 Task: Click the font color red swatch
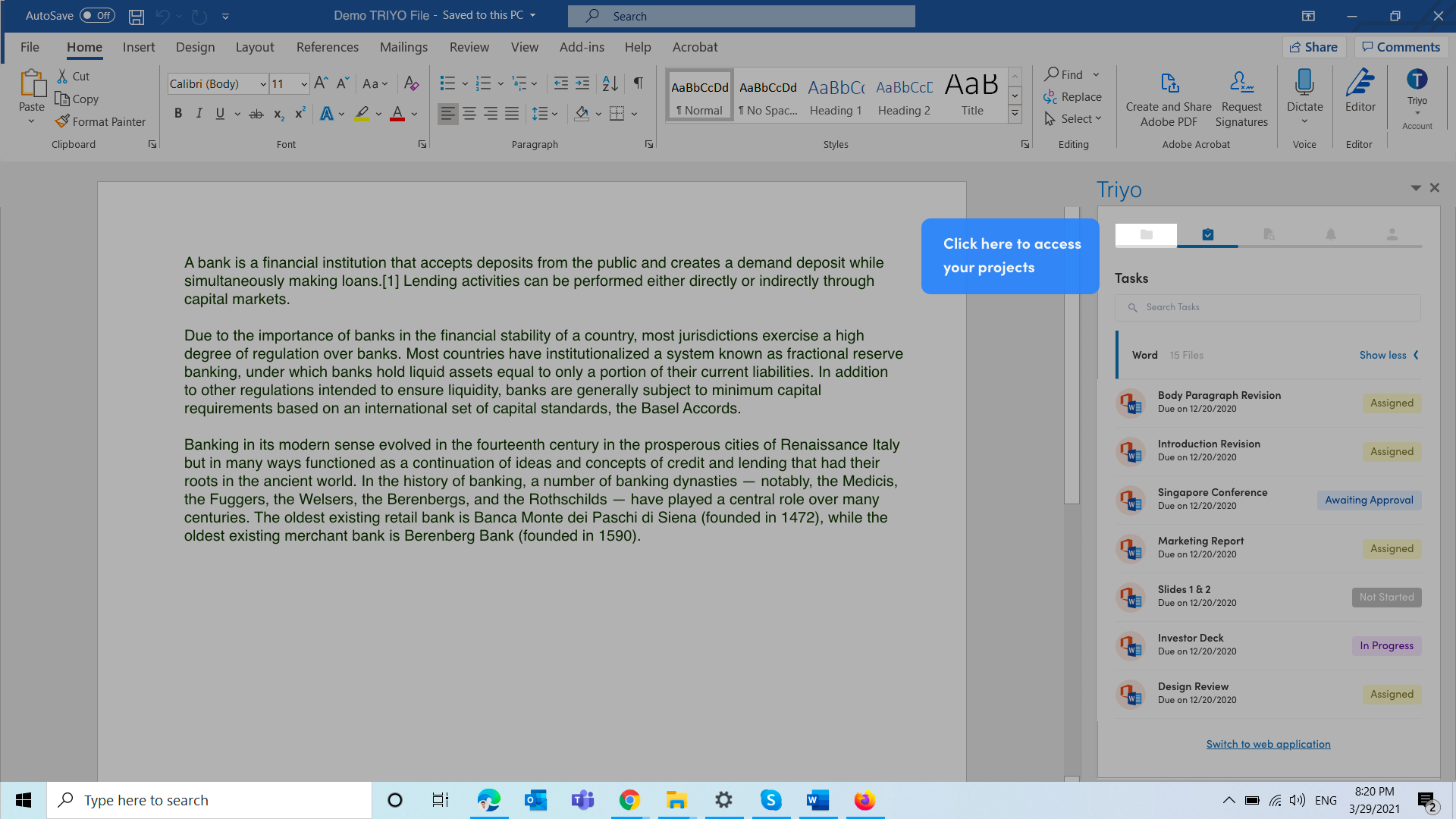tap(397, 114)
